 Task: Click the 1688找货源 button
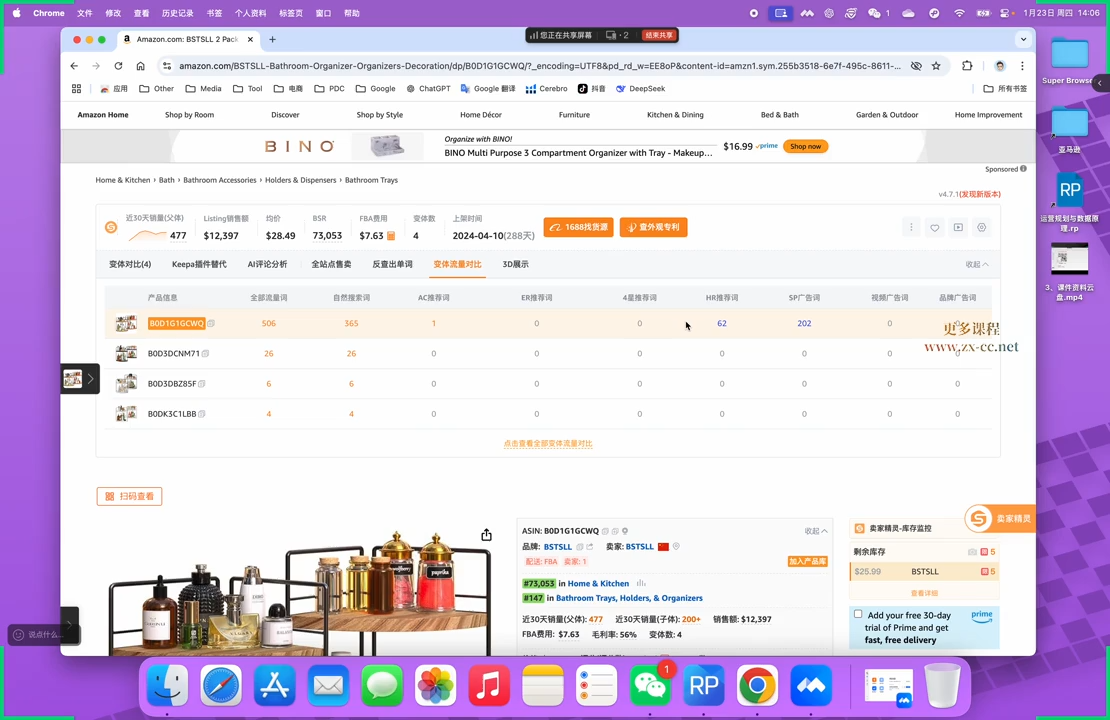(x=578, y=227)
